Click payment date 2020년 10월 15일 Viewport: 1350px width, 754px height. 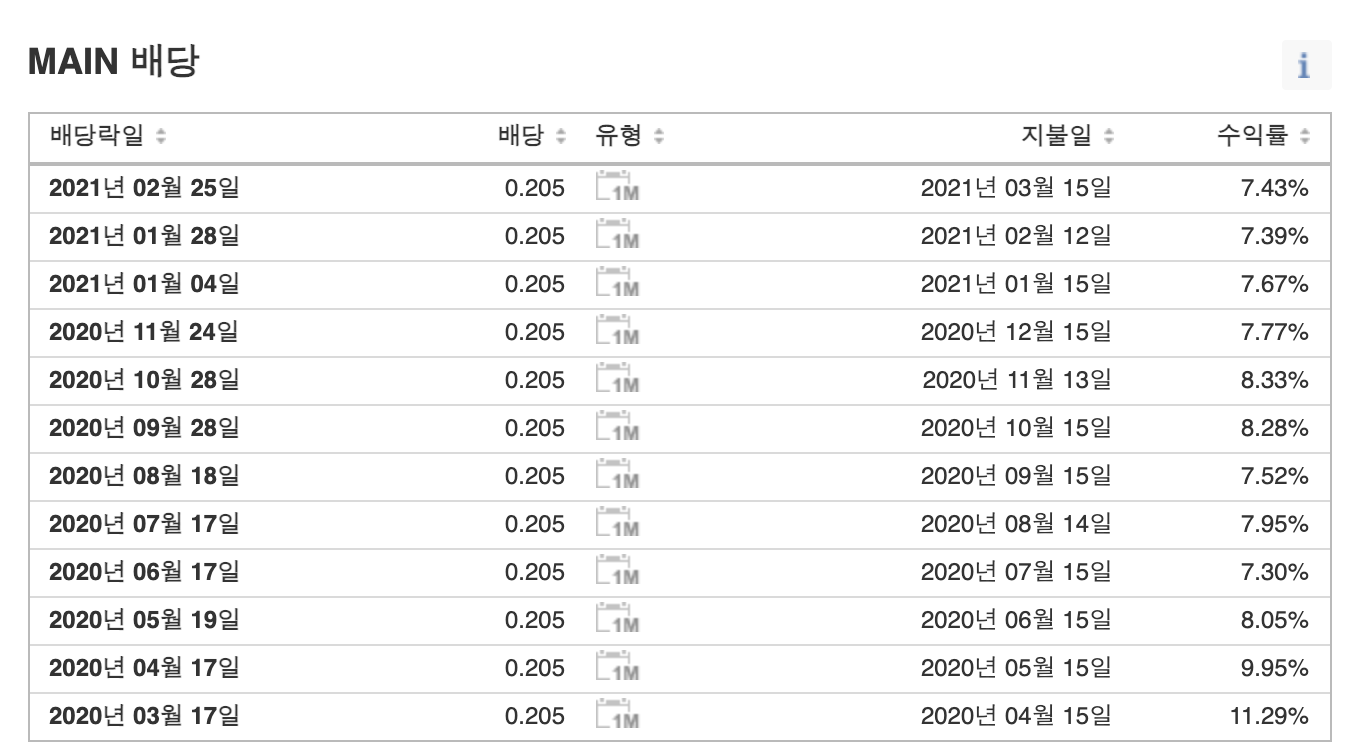click(1016, 428)
